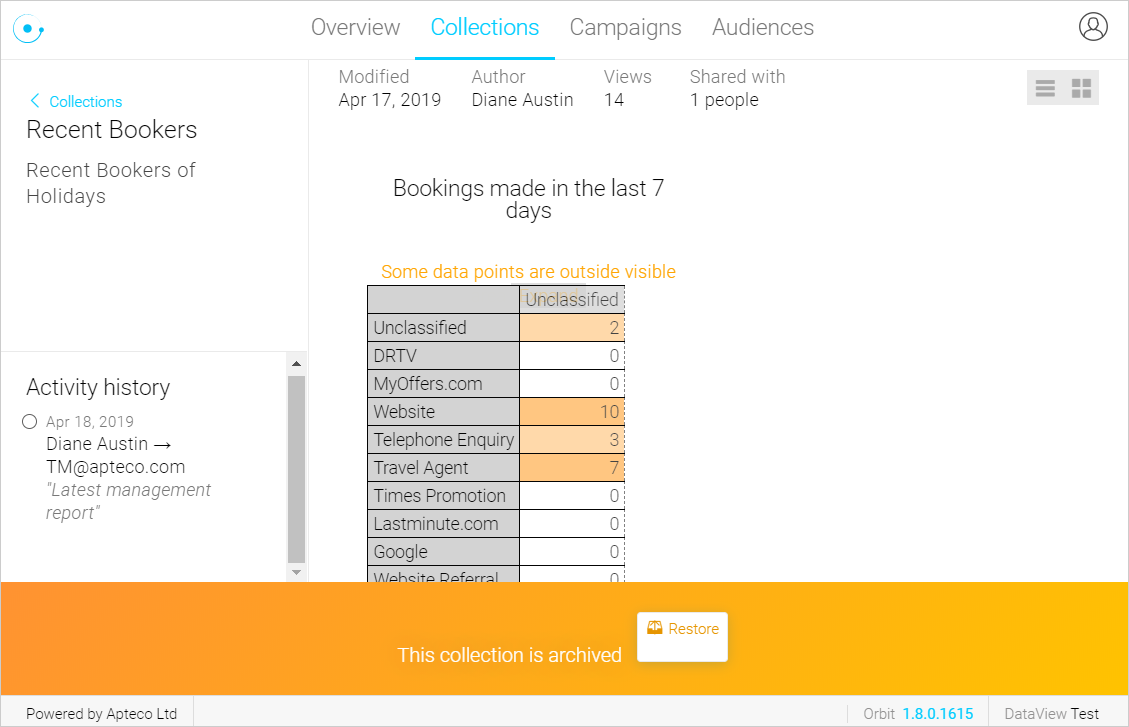Click activity history scrollbar up arrow
This screenshot has height=727, width=1129.
[x=296, y=364]
